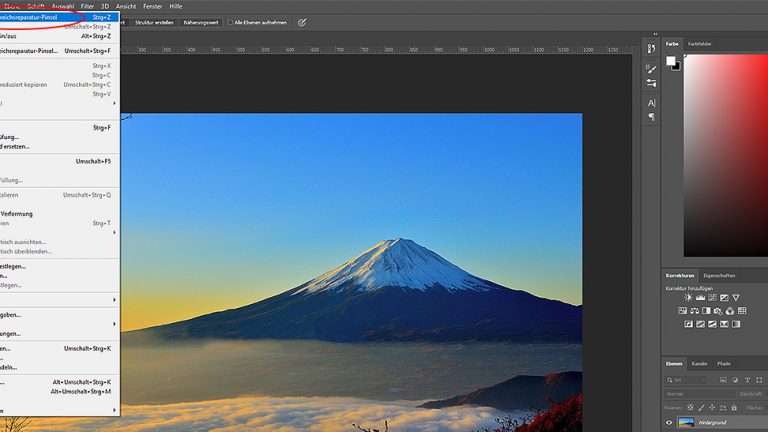The image size is (768, 432).
Task: Choose the Umschalt+Strg+F fade entry
Action: [59, 50]
